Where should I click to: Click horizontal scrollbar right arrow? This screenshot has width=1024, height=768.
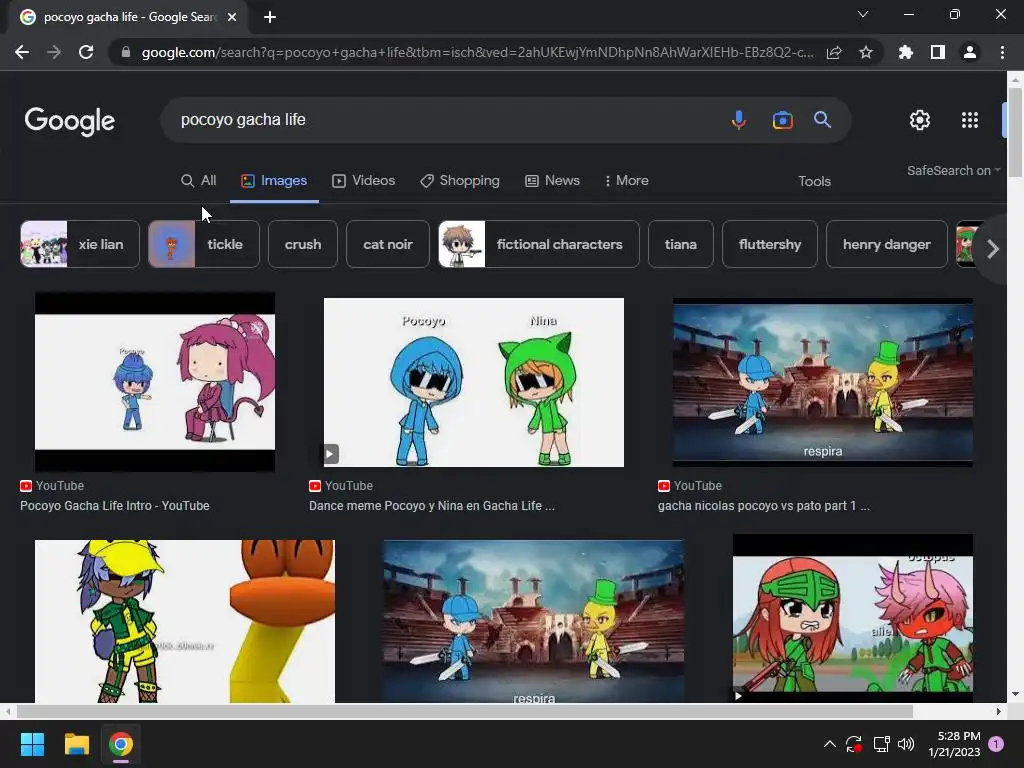999,711
